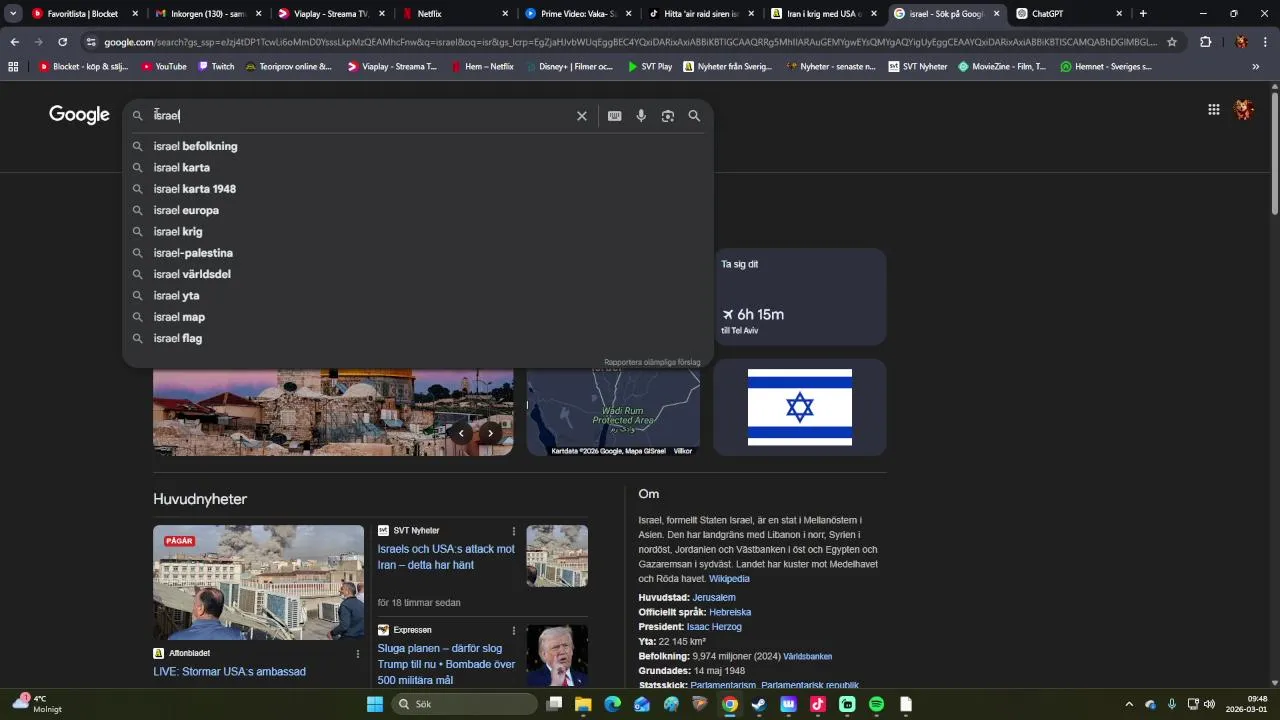The image size is (1280, 720).
Task: Open options for Aftonbladet article
Action: click(358, 653)
